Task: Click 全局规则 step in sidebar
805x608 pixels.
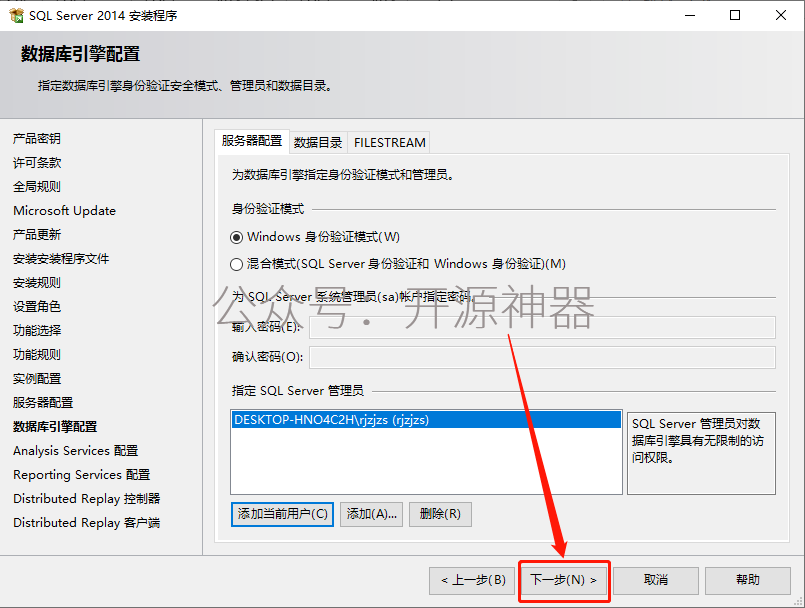Action: 37,186
